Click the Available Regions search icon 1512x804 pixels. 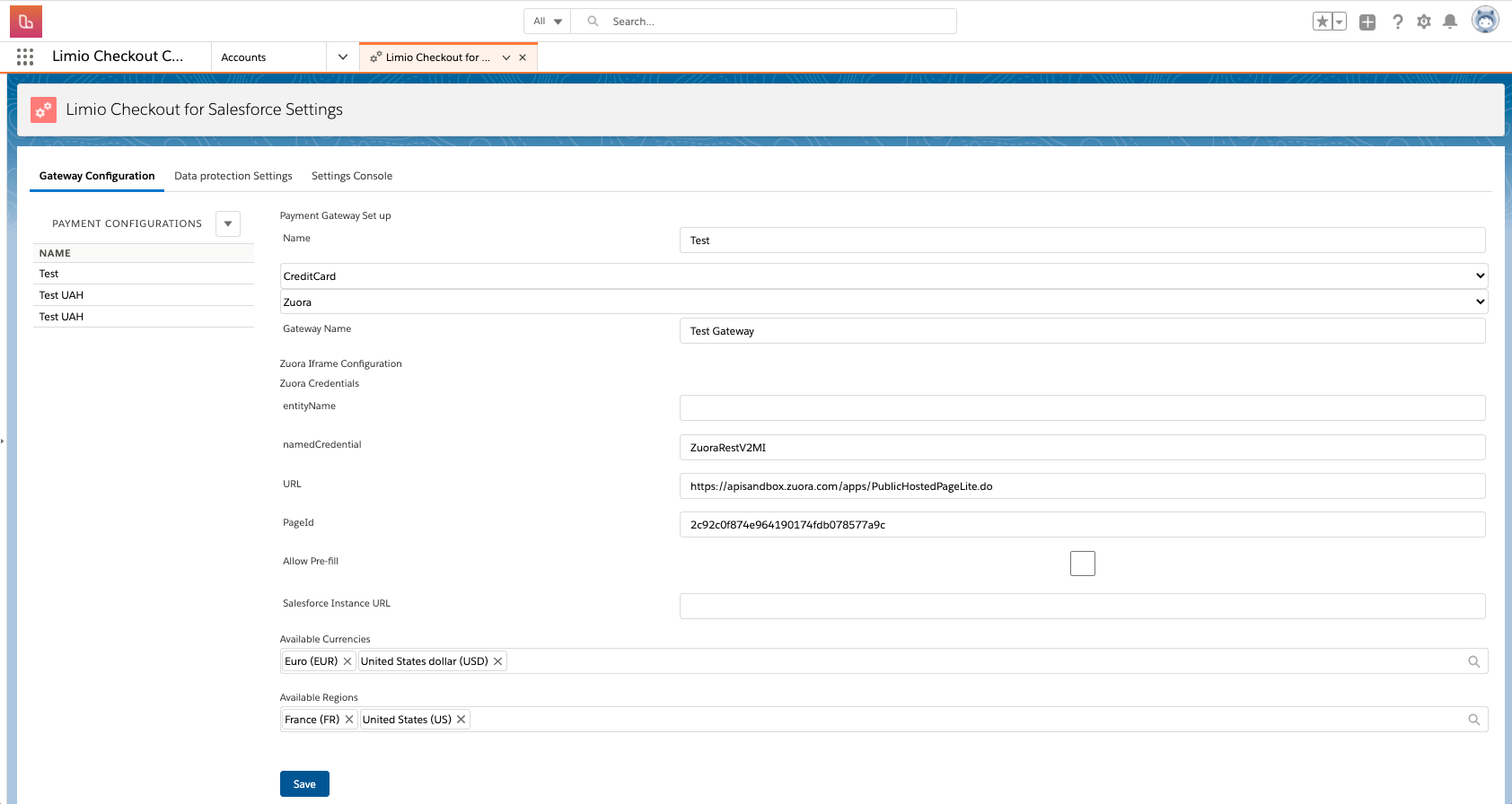click(1473, 720)
